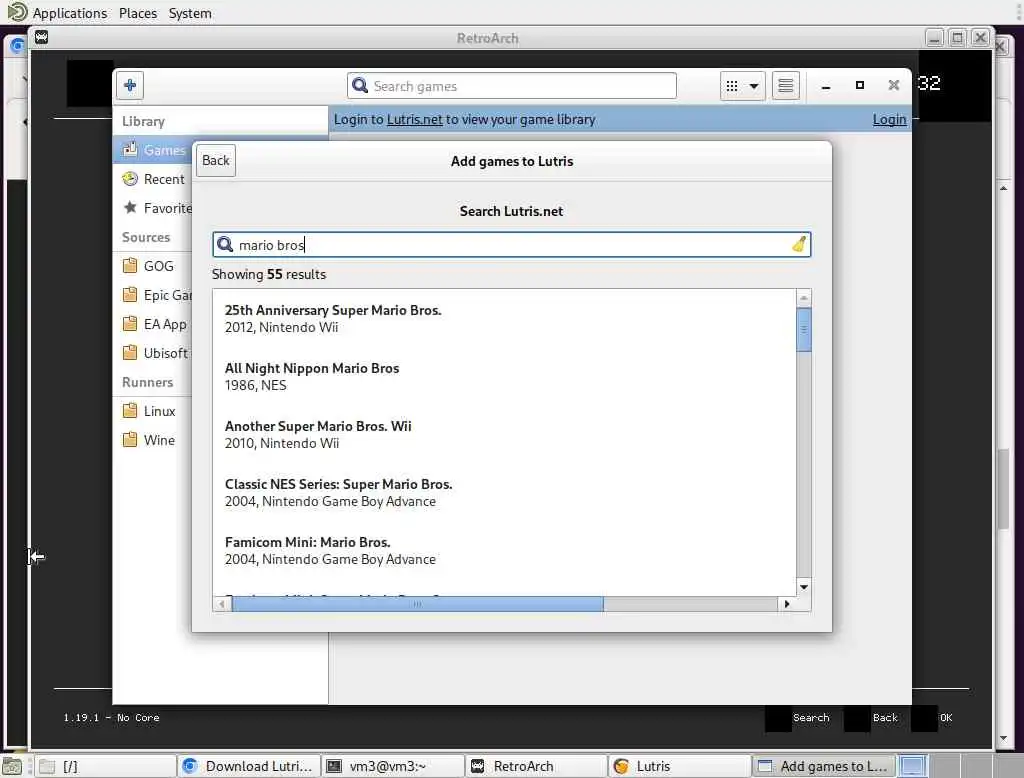Screen dimensions: 1024x778
Task: Click the results list scroll down arrow
Action: tap(804, 587)
